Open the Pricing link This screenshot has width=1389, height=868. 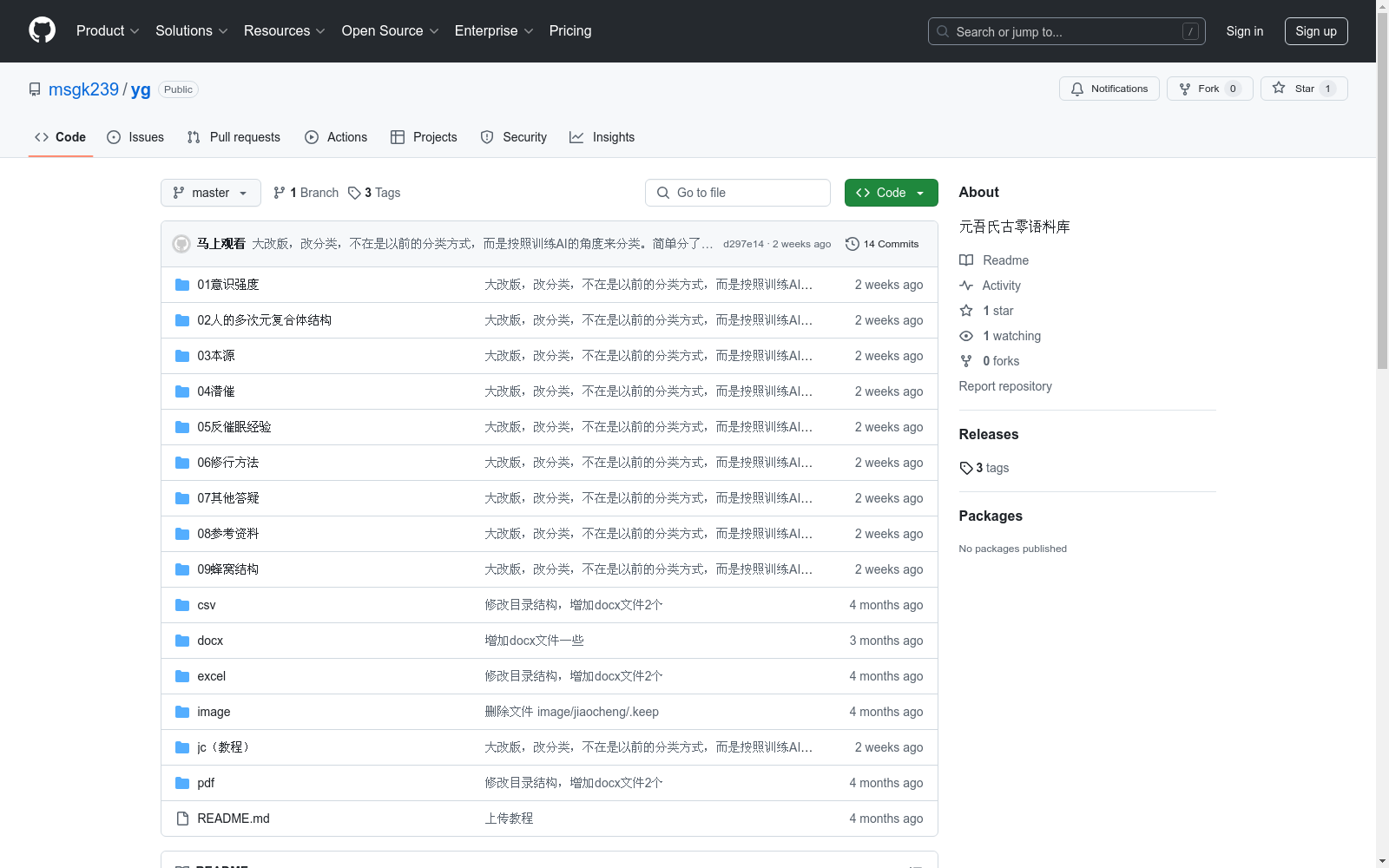tap(570, 30)
